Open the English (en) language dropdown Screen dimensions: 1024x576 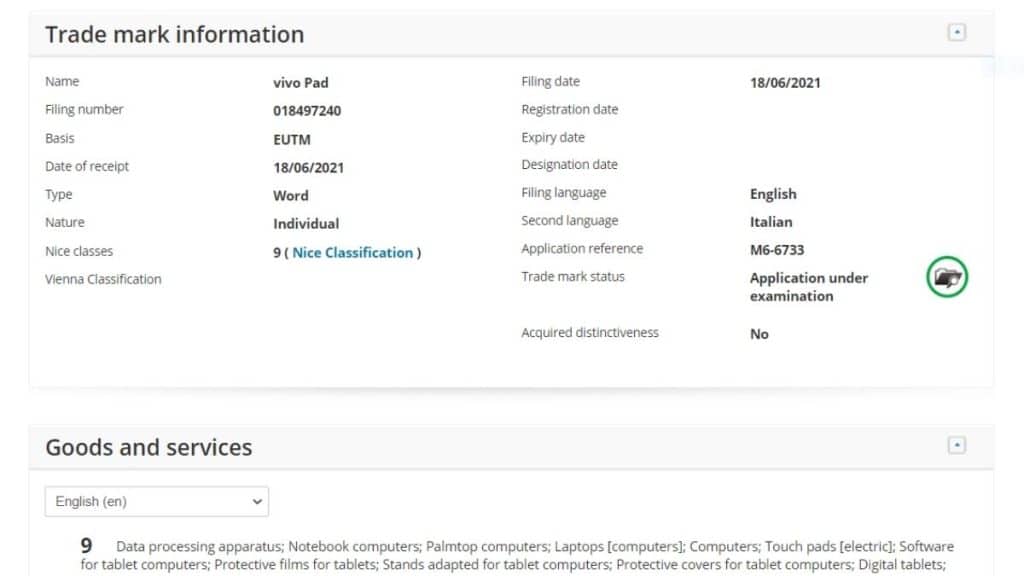pyautogui.click(x=157, y=502)
